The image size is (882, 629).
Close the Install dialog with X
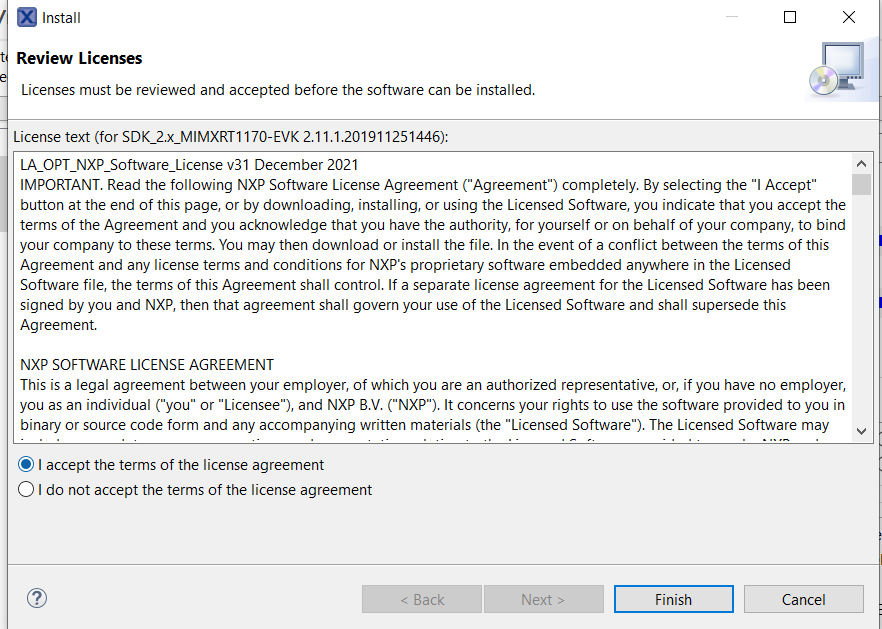(x=849, y=17)
